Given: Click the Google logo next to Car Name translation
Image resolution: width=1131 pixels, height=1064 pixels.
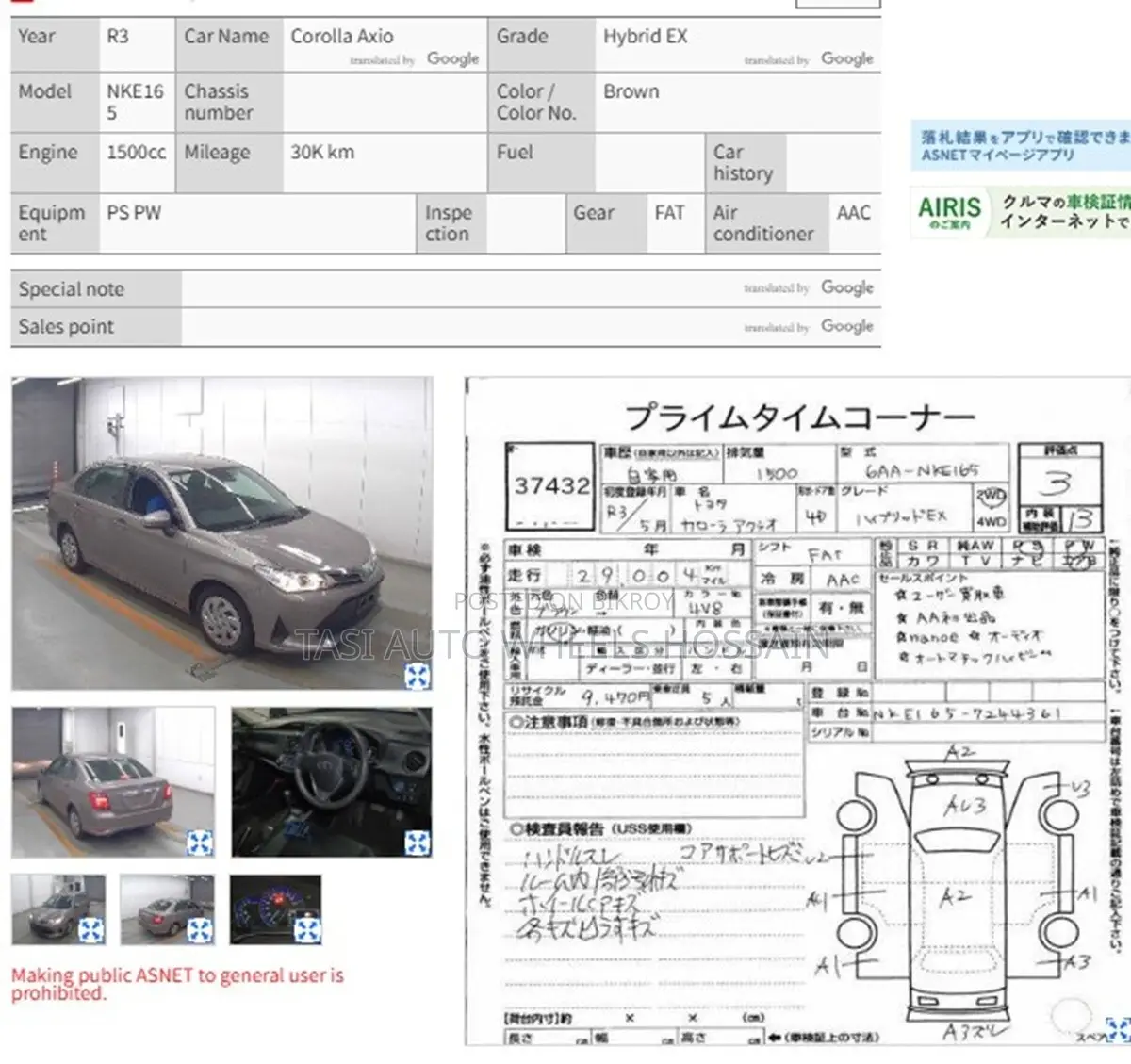Looking at the screenshot, I should point(453,58).
